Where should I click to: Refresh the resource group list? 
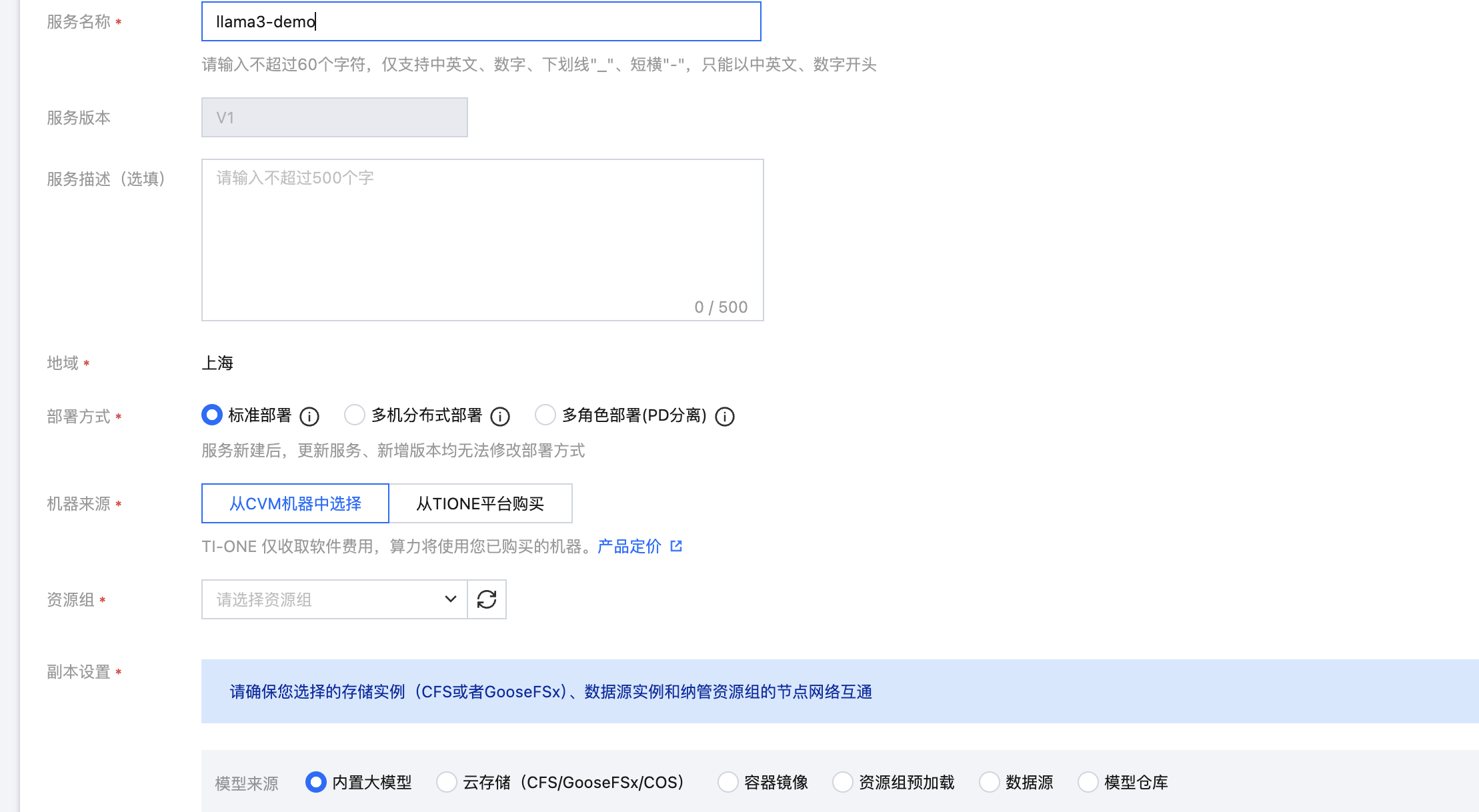pos(487,599)
